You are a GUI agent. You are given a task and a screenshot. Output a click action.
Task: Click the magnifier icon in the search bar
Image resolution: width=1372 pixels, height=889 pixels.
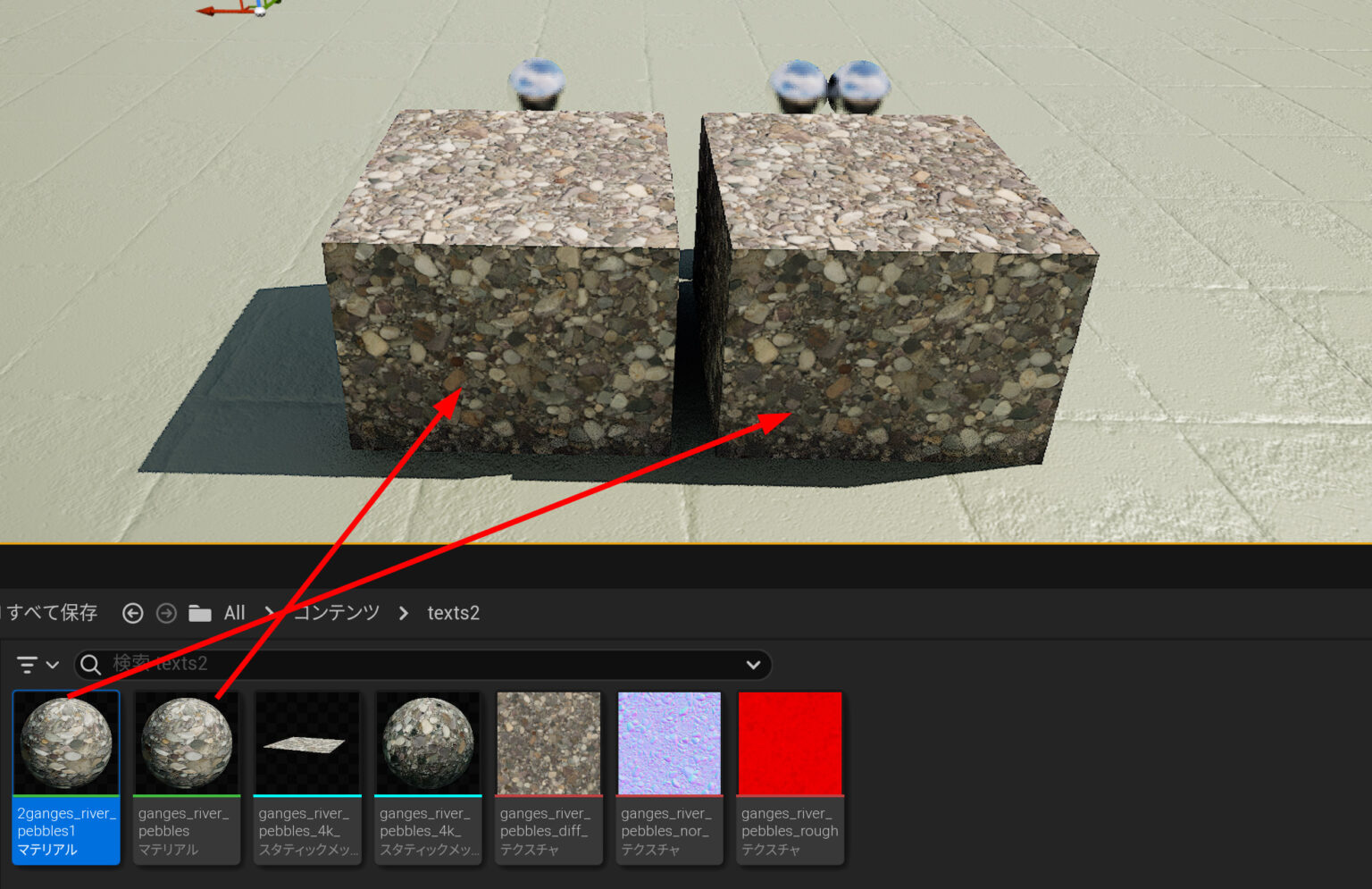pyautogui.click(x=90, y=664)
